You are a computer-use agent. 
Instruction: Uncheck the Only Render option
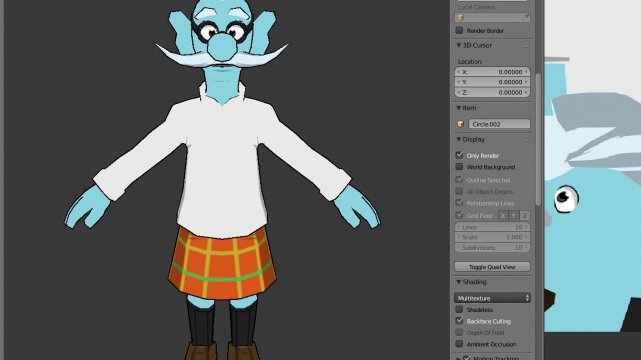[459, 155]
